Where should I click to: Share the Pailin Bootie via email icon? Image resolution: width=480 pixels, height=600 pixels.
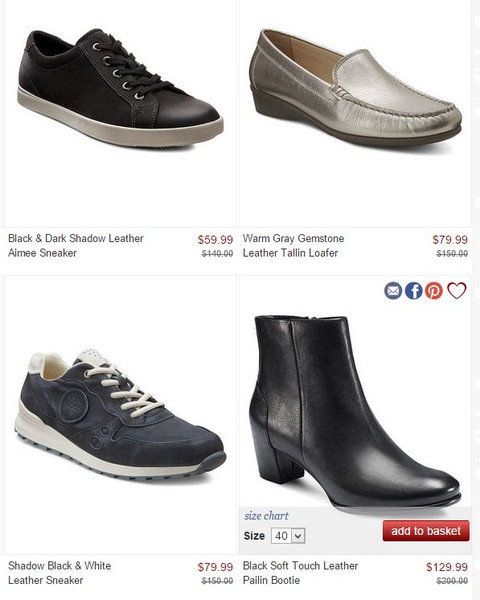393,291
